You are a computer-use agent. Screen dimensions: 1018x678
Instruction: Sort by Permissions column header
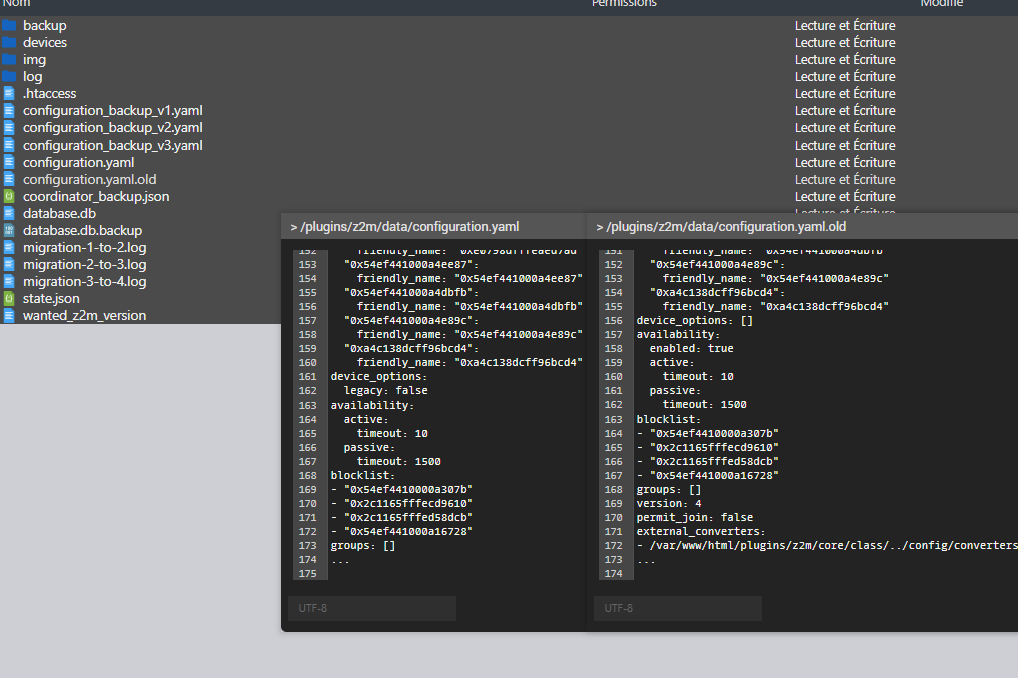(624, 4)
